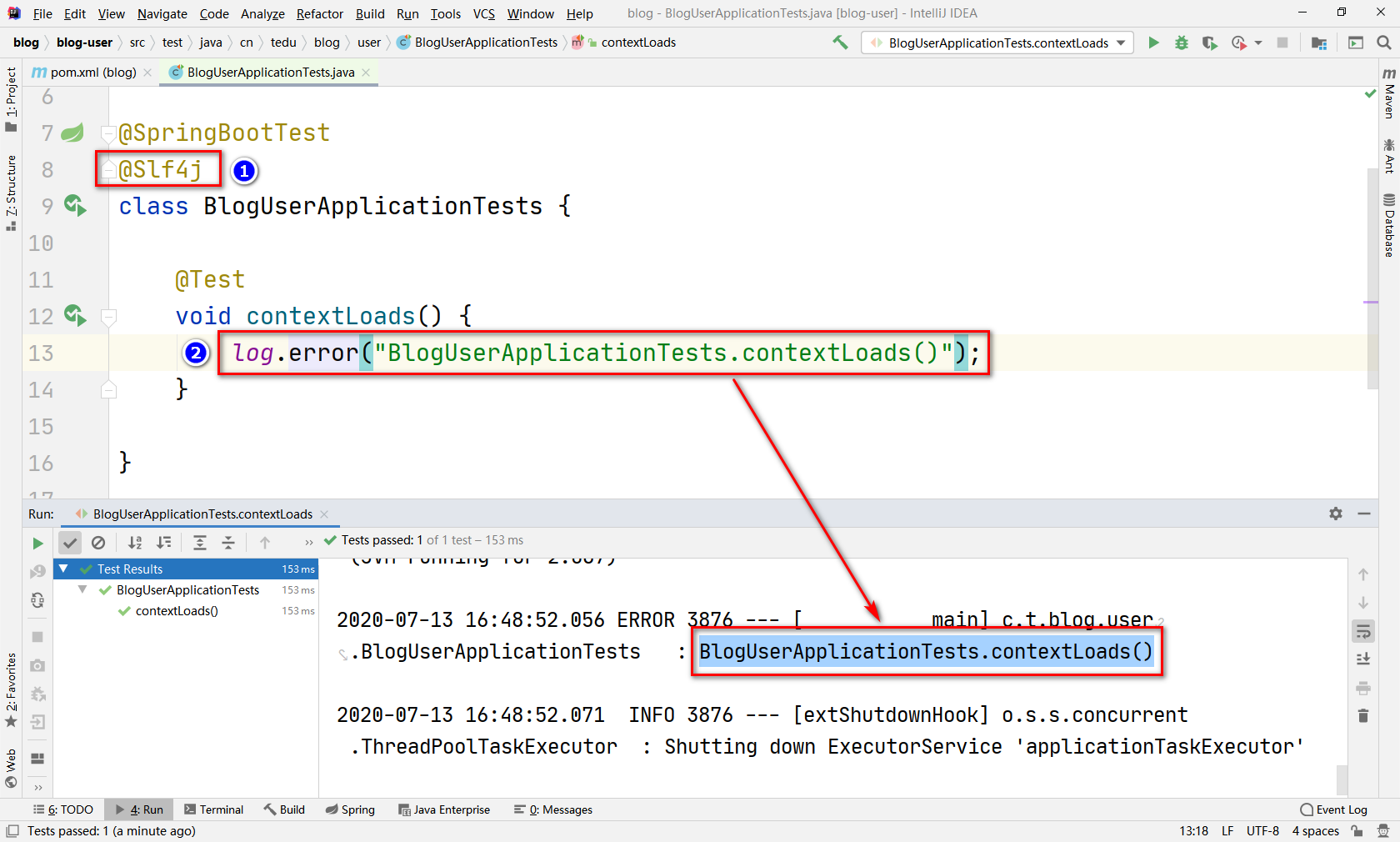Open profiler run options dropdown arrow
1400x842 pixels.
tap(1258, 43)
